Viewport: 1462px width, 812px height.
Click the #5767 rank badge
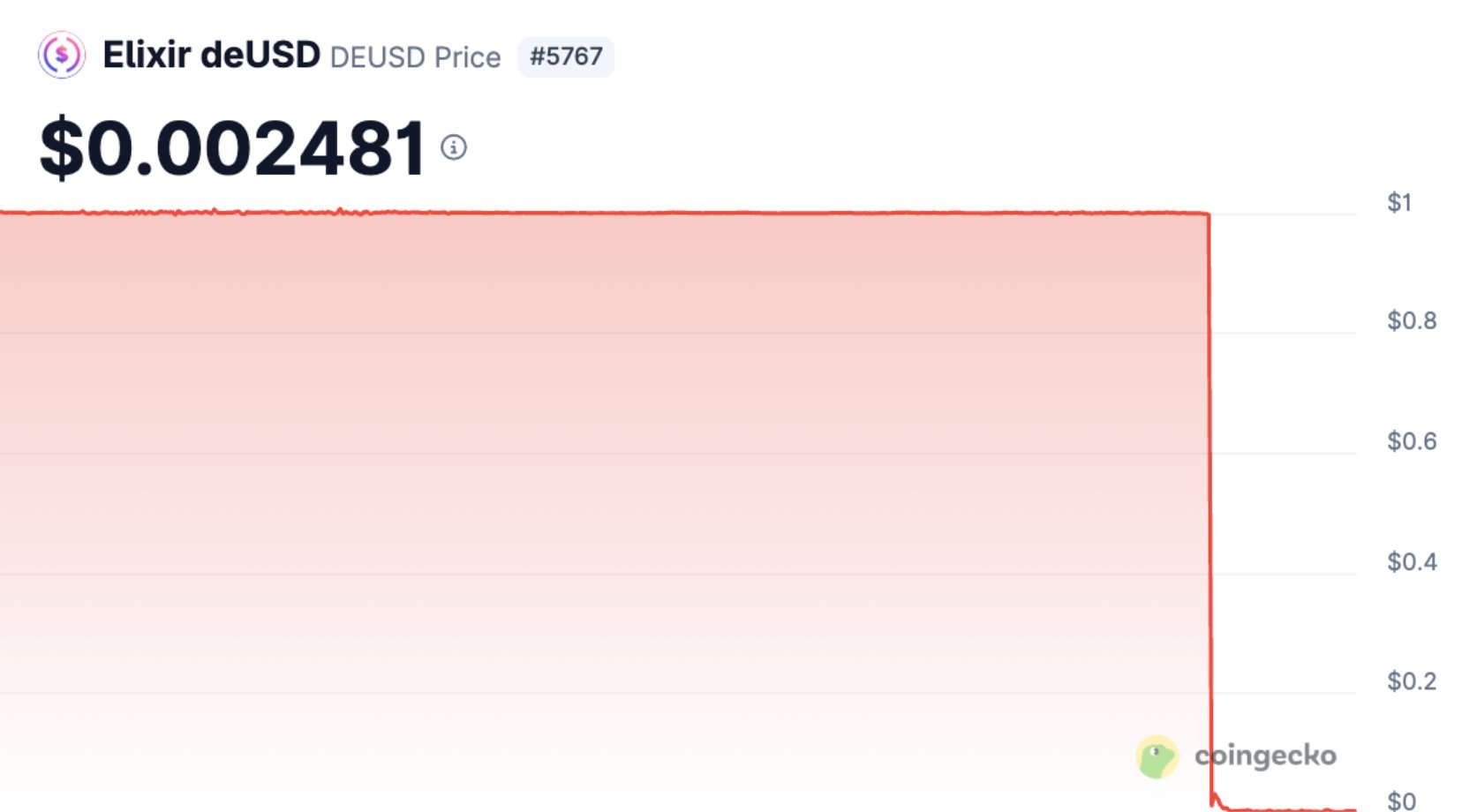point(566,56)
